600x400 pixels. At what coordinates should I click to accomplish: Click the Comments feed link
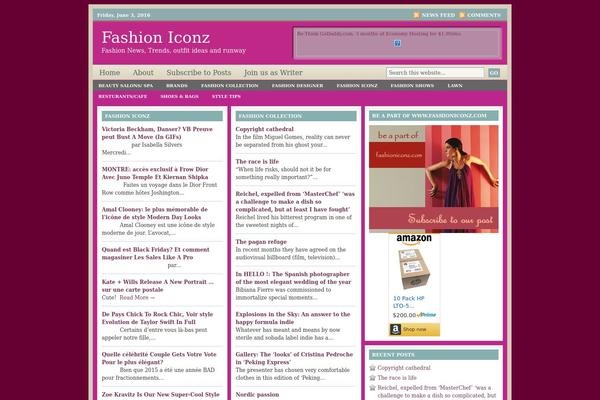pyautogui.click(x=484, y=15)
